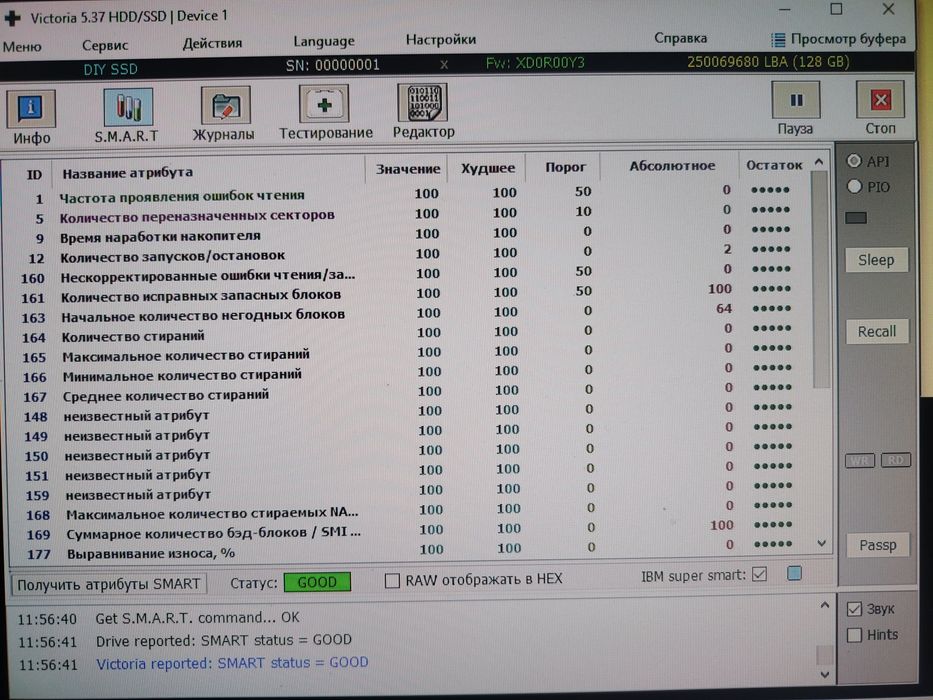Click the Остаток column header
The height and width of the screenshot is (700, 933).
click(774, 165)
